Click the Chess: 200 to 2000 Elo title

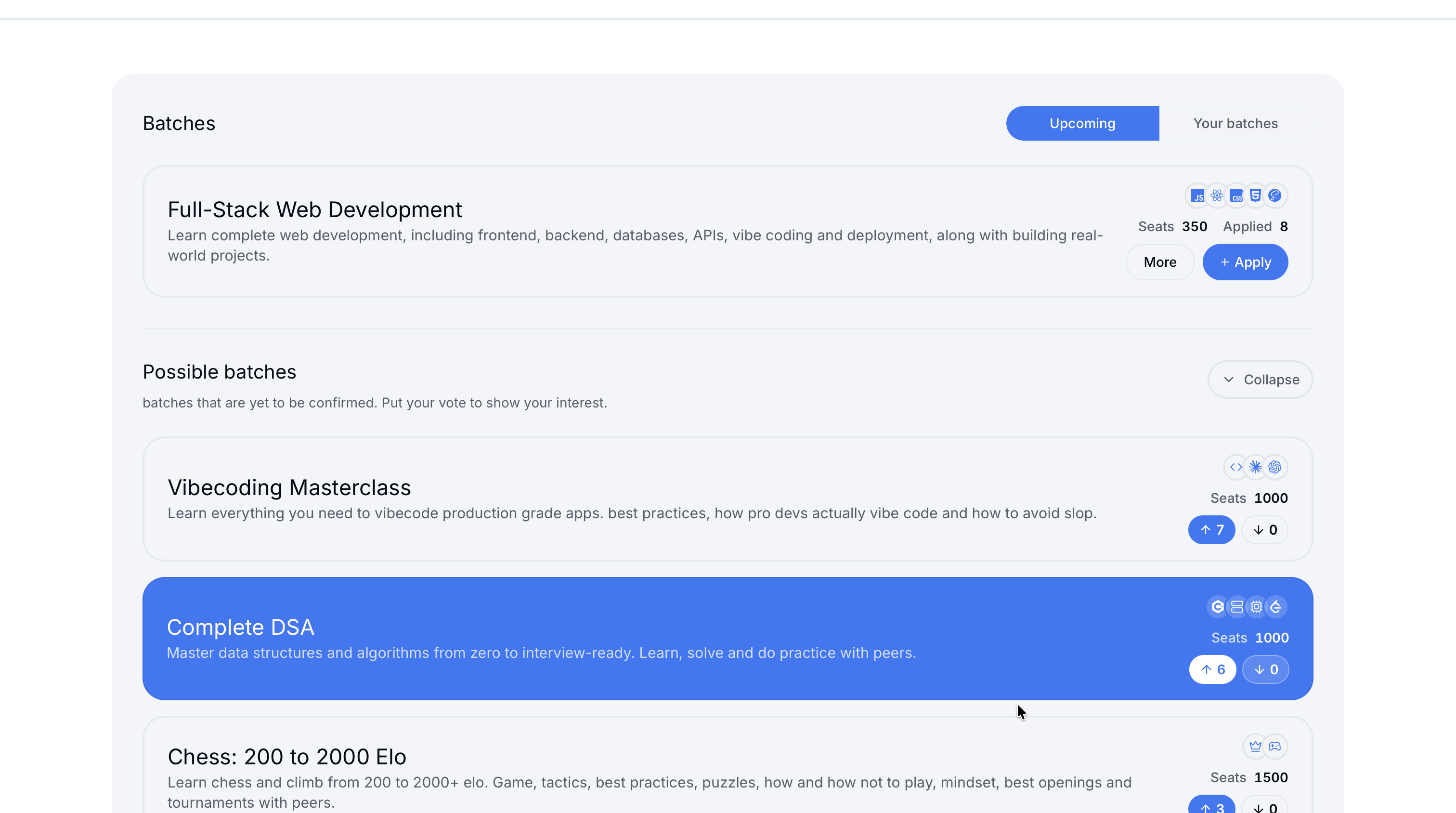click(x=286, y=757)
